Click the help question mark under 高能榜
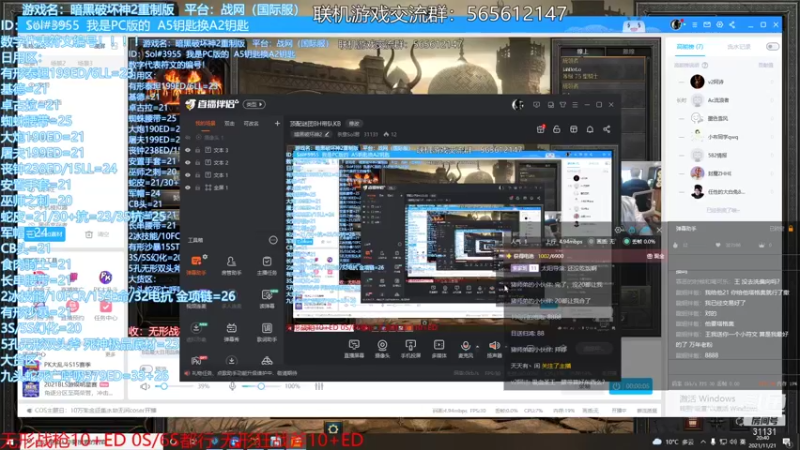The height and width of the screenshot is (450, 800). pyautogui.click(x=705, y=65)
